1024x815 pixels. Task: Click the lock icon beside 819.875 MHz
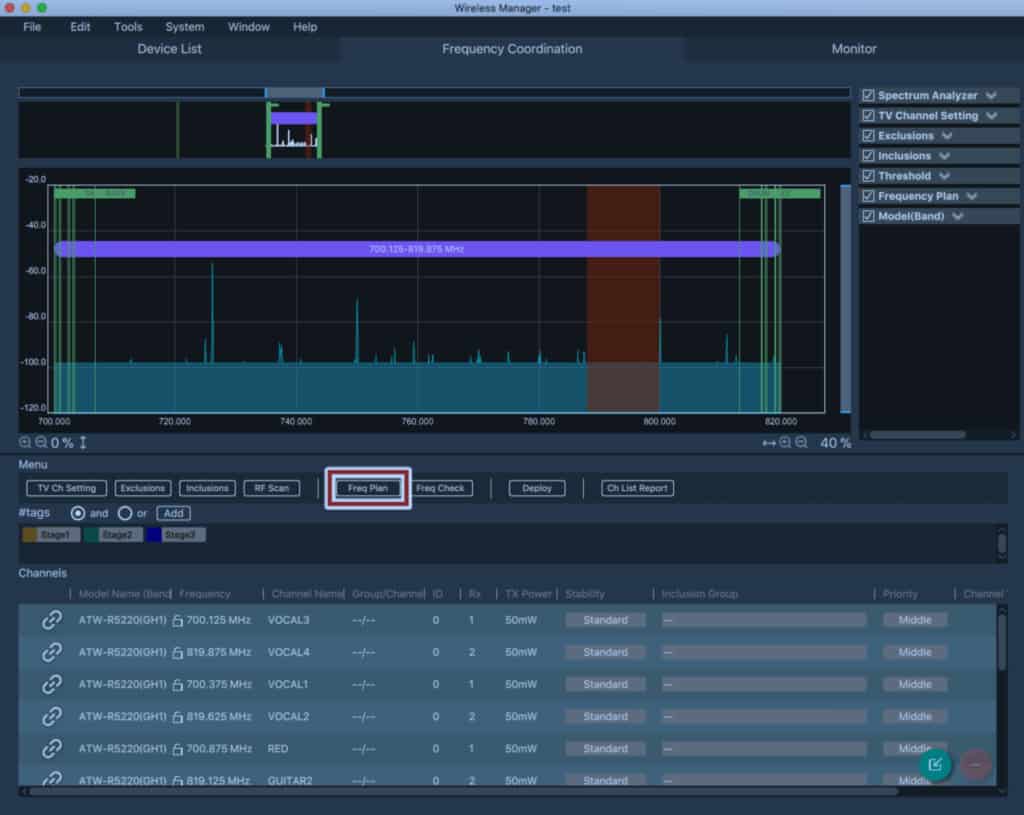pyautogui.click(x=178, y=653)
